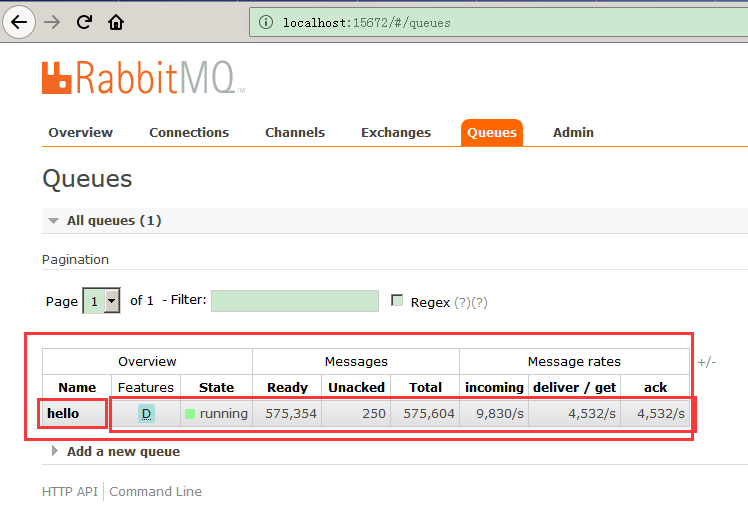
Task: Click the D durable feature badge
Action: (146, 414)
